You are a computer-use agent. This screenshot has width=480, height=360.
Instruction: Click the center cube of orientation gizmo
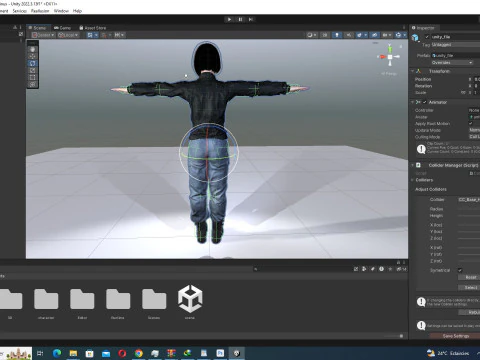coord(390,57)
